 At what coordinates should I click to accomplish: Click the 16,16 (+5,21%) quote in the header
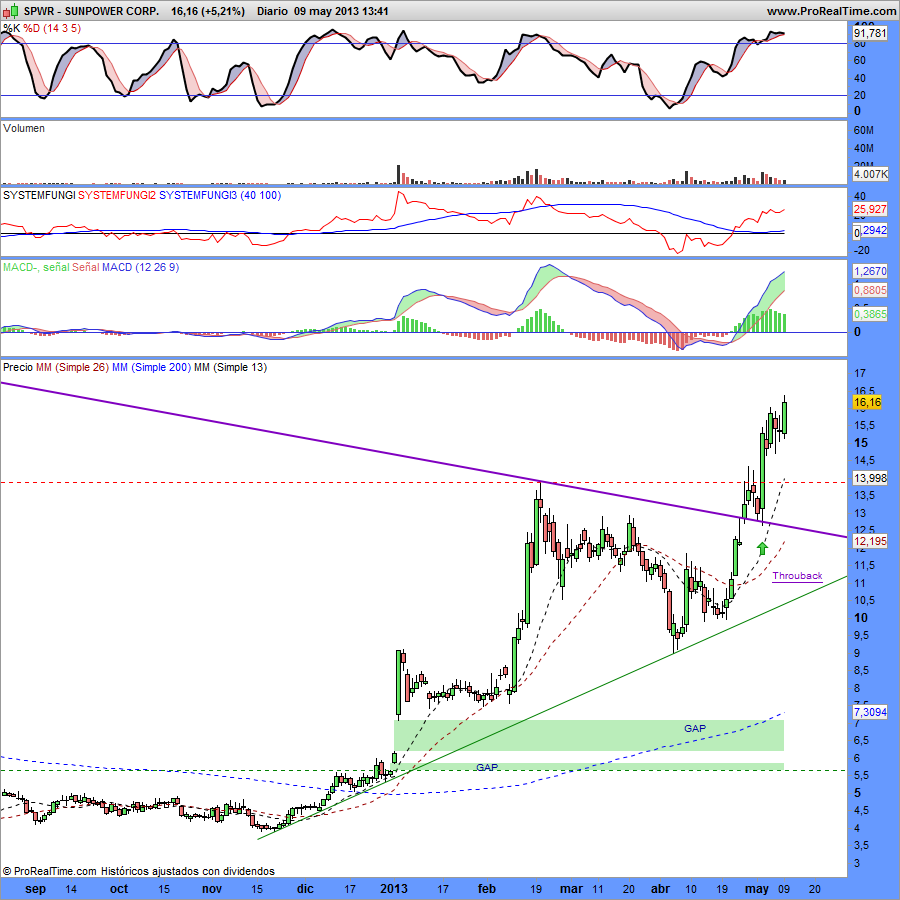coord(208,11)
